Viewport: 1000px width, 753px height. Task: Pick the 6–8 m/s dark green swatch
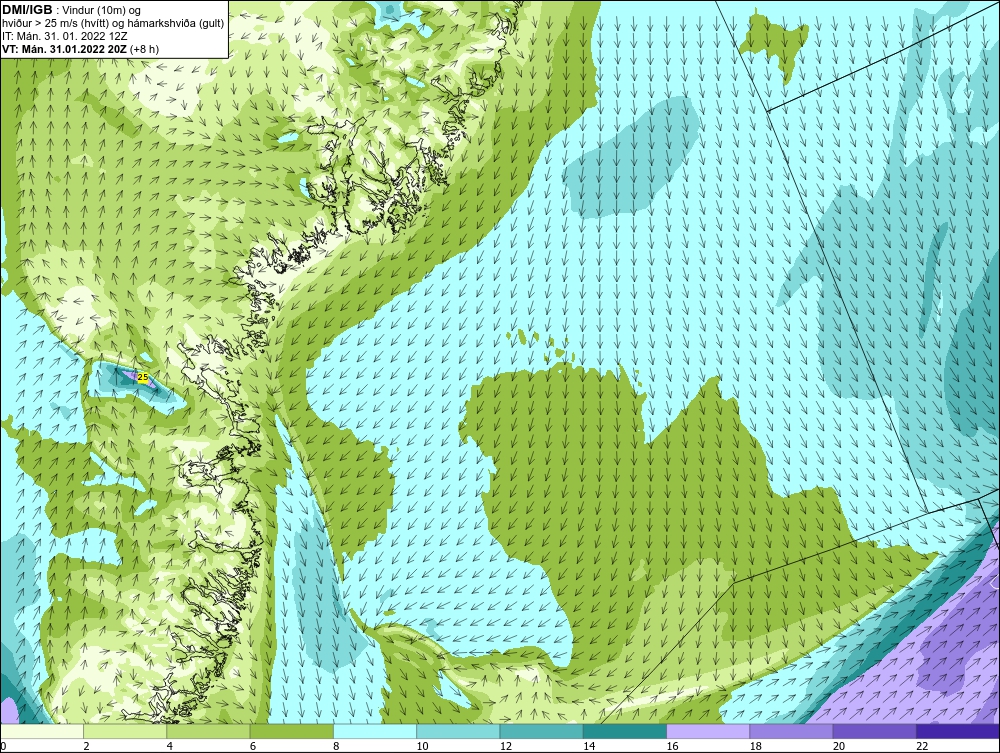(291, 731)
